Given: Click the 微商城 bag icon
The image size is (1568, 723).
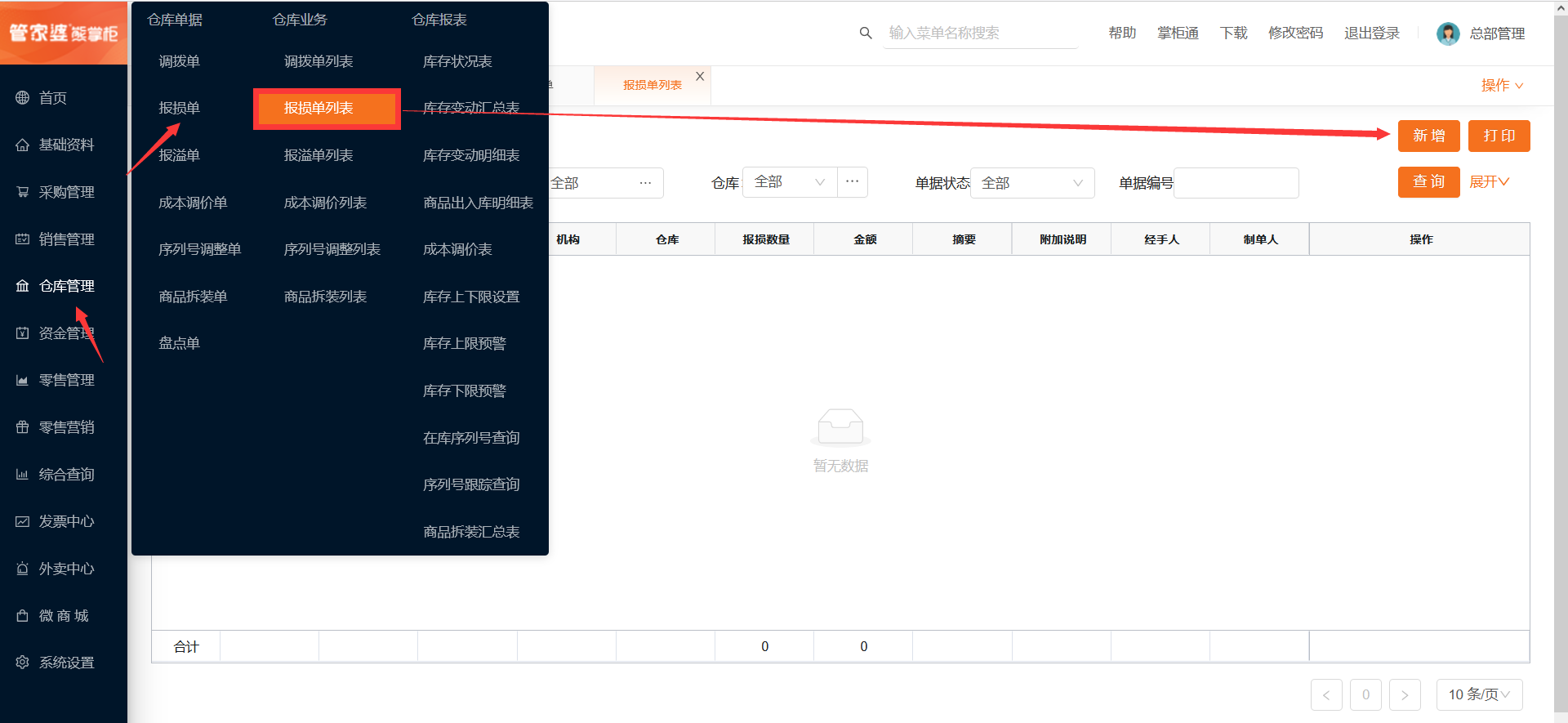Looking at the screenshot, I should [x=22, y=616].
